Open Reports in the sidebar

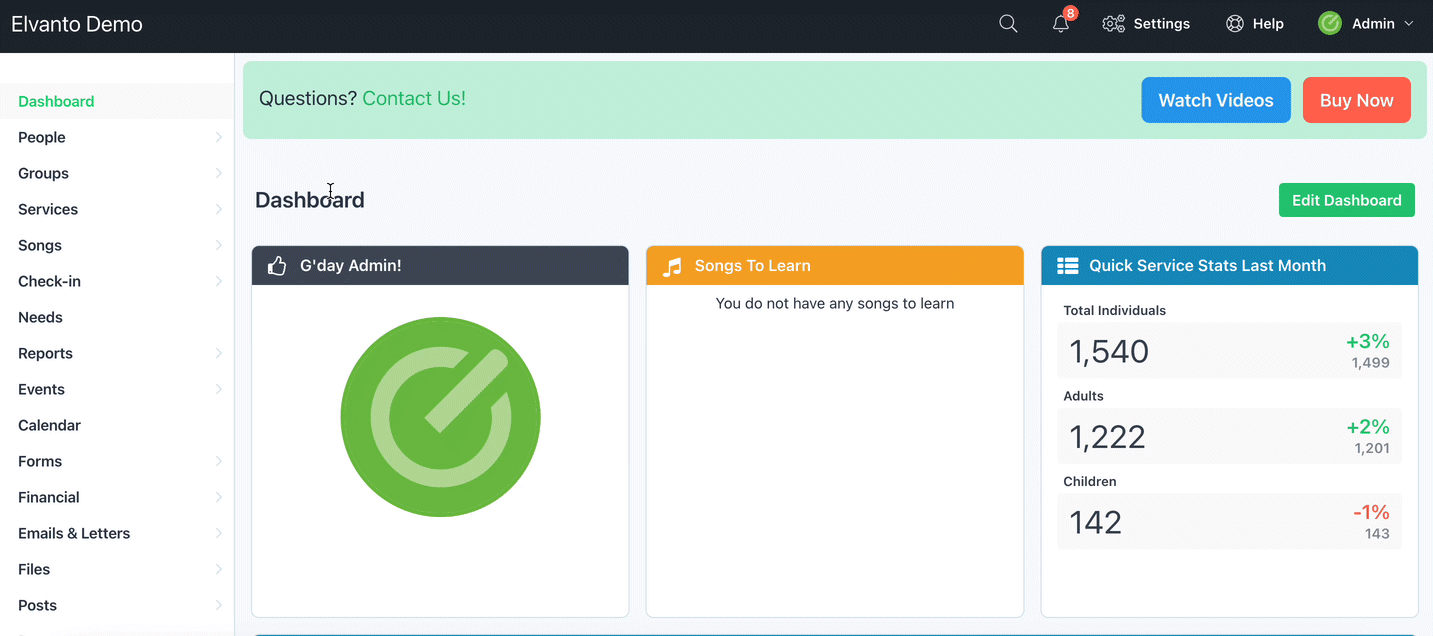[117, 353]
